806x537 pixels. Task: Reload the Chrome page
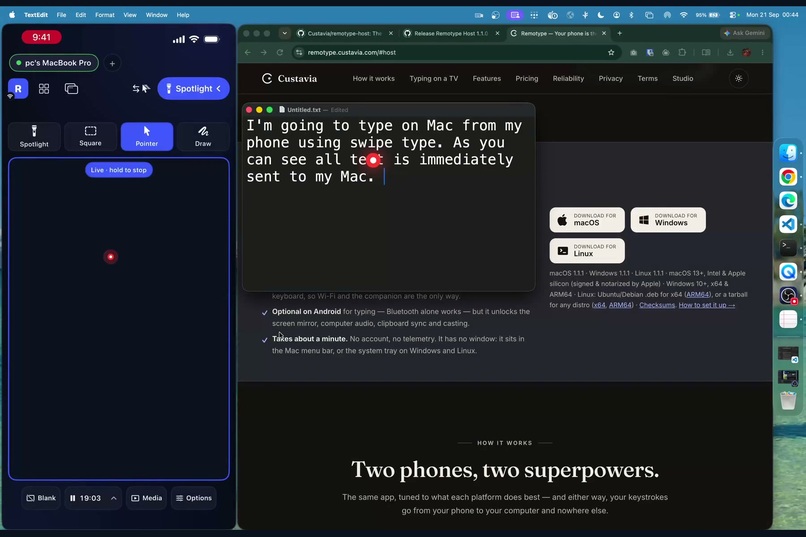pyautogui.click(x=280, y=52)
